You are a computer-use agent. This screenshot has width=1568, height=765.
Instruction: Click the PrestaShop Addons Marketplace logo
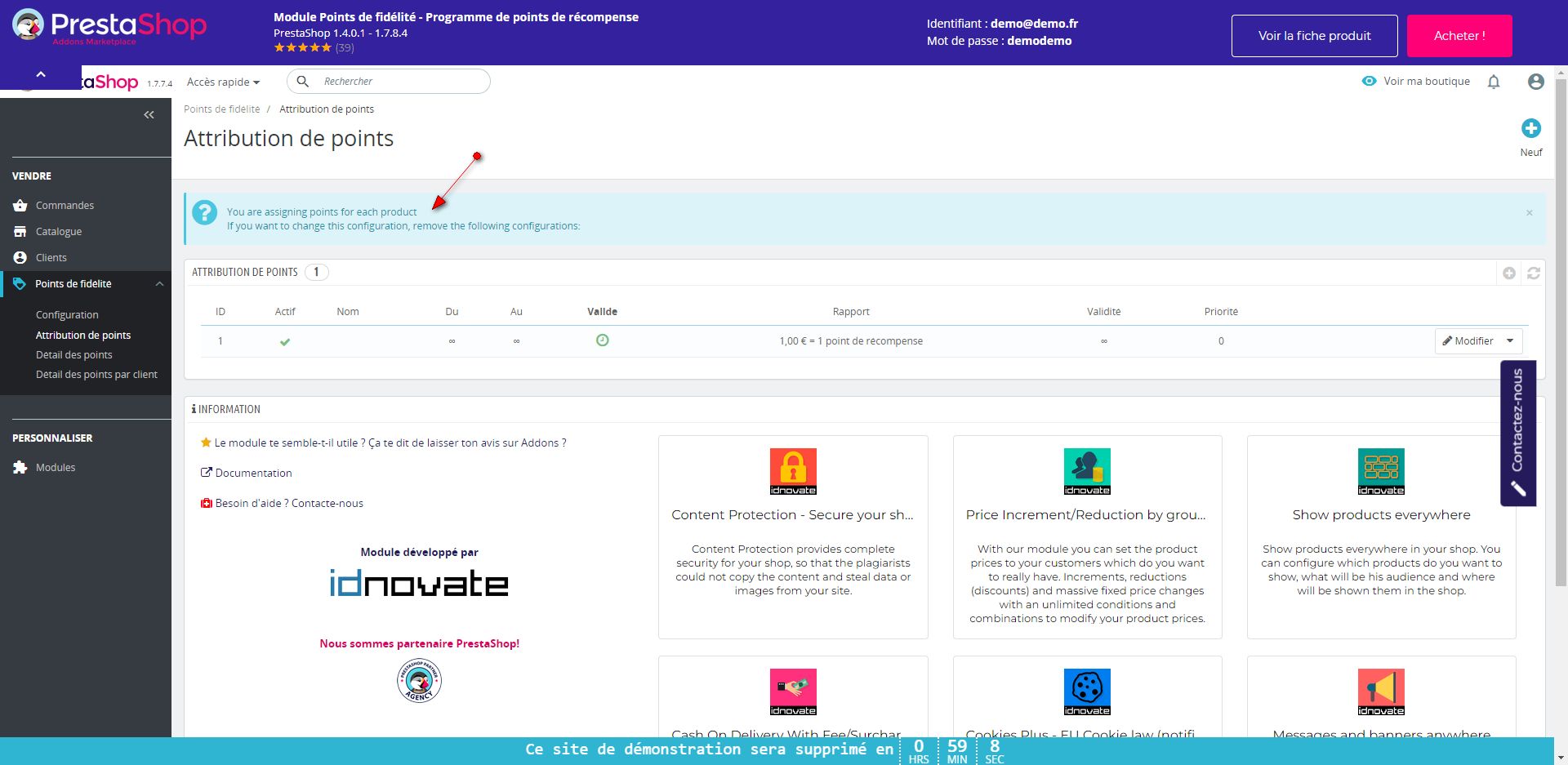pos(109,28)
